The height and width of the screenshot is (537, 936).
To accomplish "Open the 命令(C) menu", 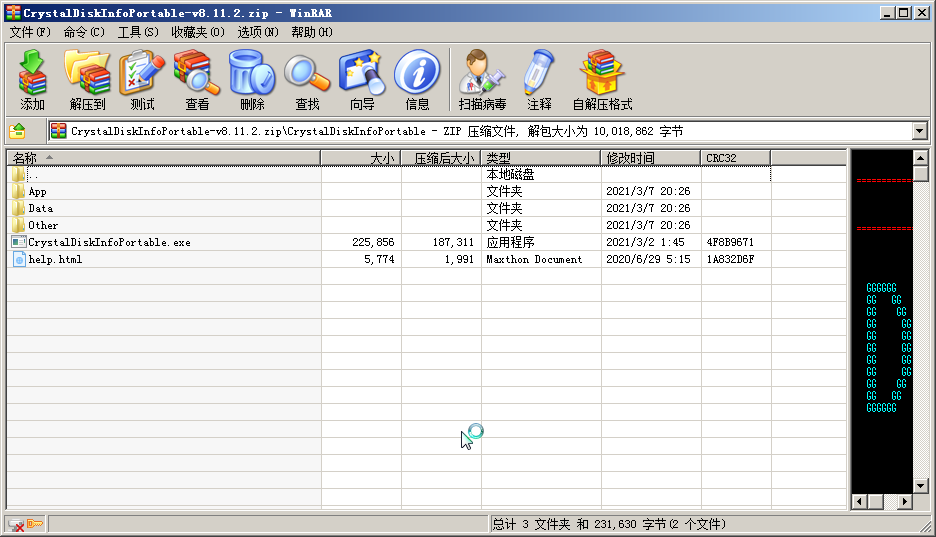I will tap(84, 32).
